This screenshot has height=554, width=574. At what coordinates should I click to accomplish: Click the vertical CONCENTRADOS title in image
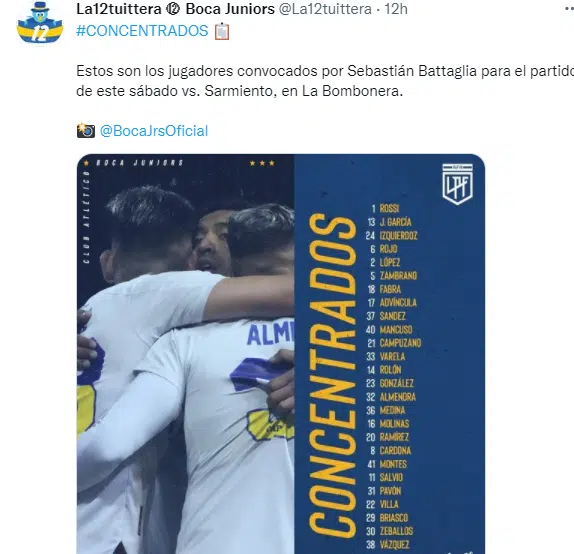(x=332, y=376)
